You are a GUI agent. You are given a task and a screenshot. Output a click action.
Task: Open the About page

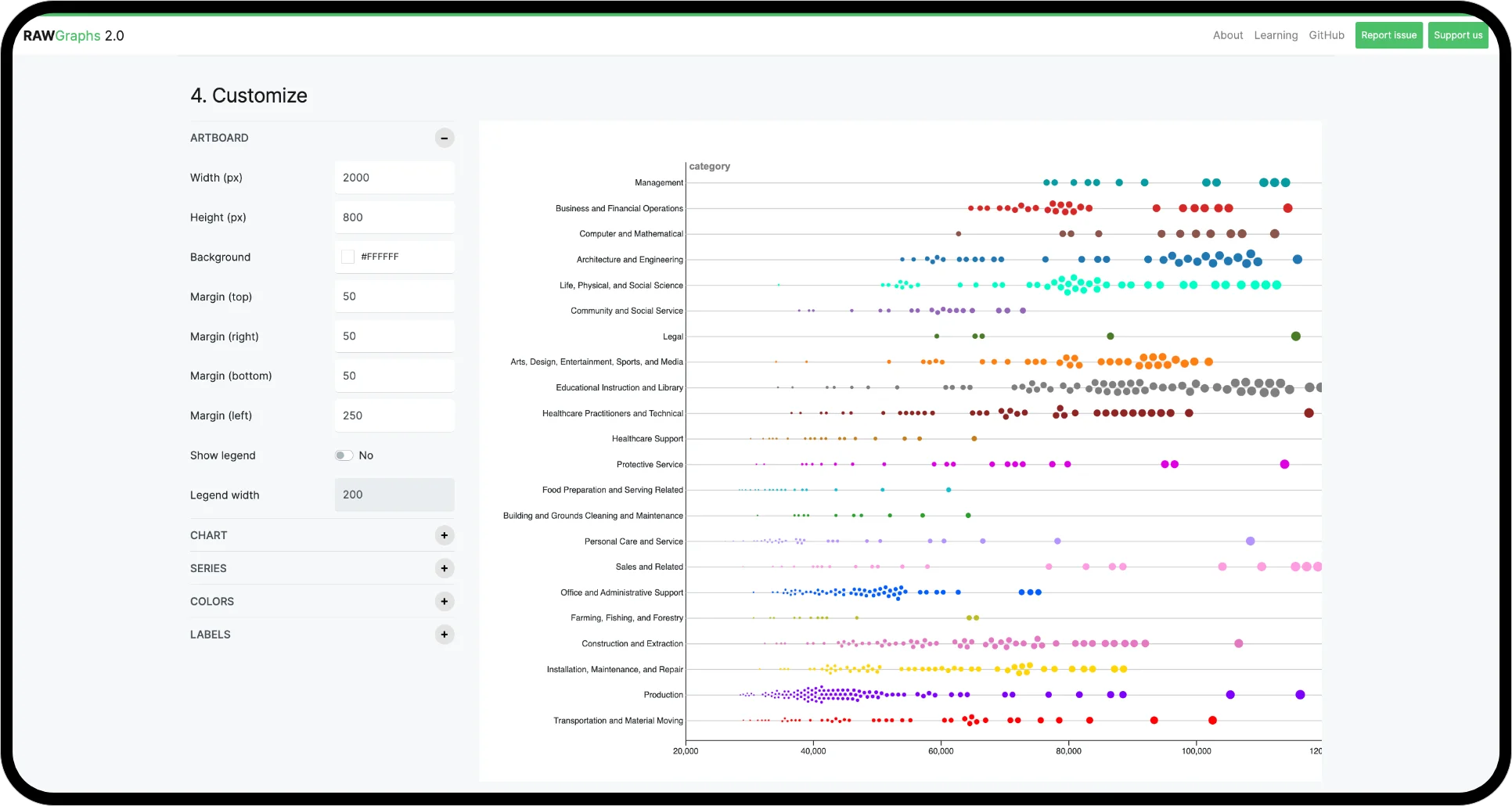pyautogui.click(x=1227, y=35)
